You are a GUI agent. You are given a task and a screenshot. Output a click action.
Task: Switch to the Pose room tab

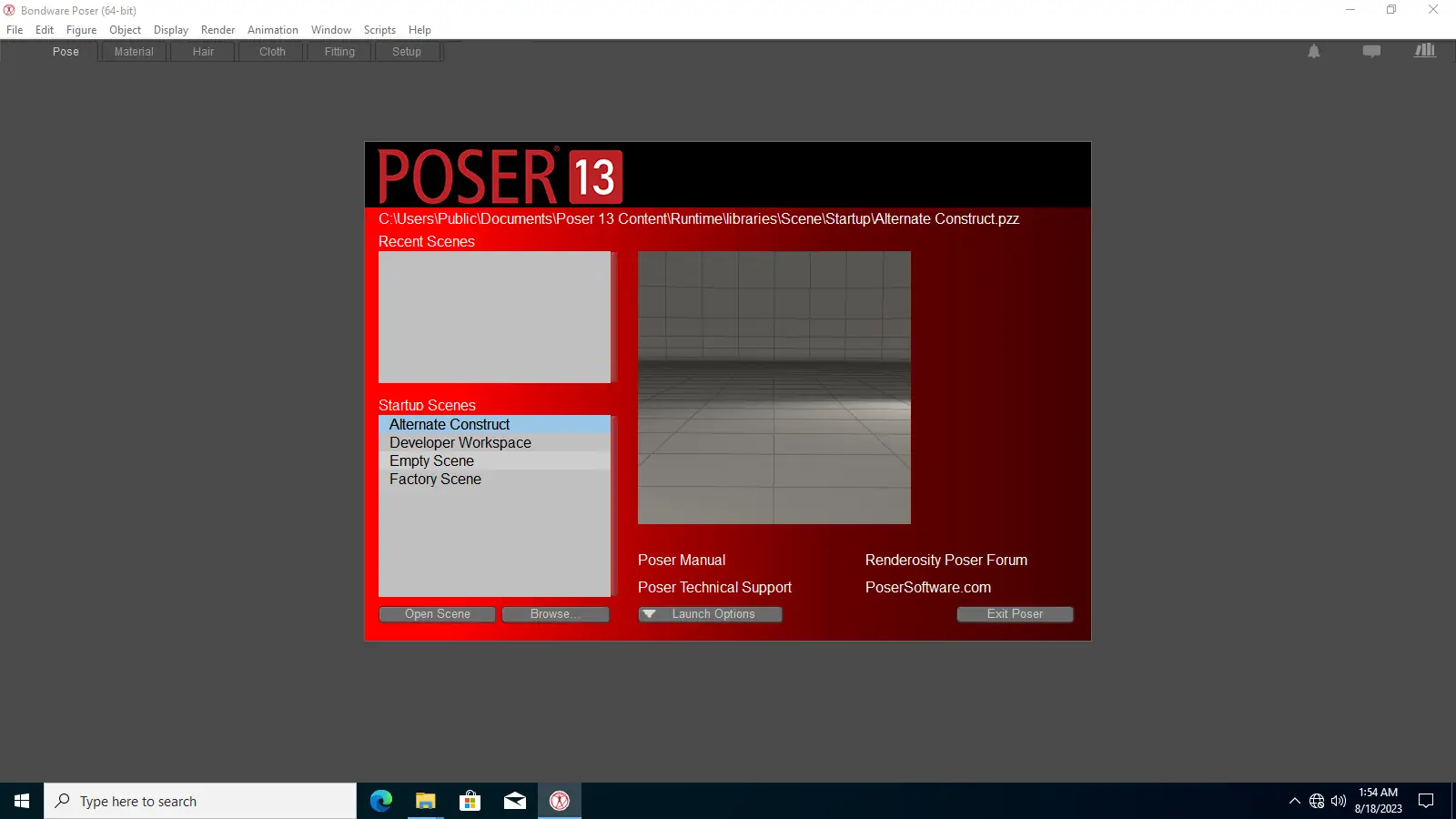[x=66, y=52]
